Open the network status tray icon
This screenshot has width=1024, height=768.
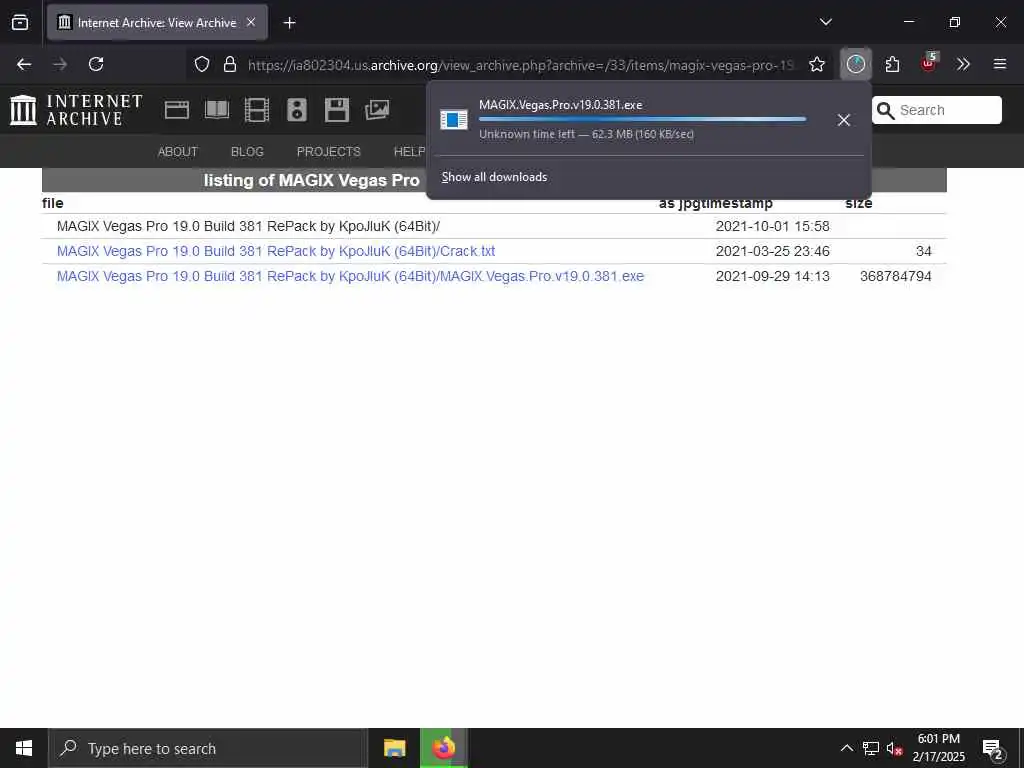(871, 748)
